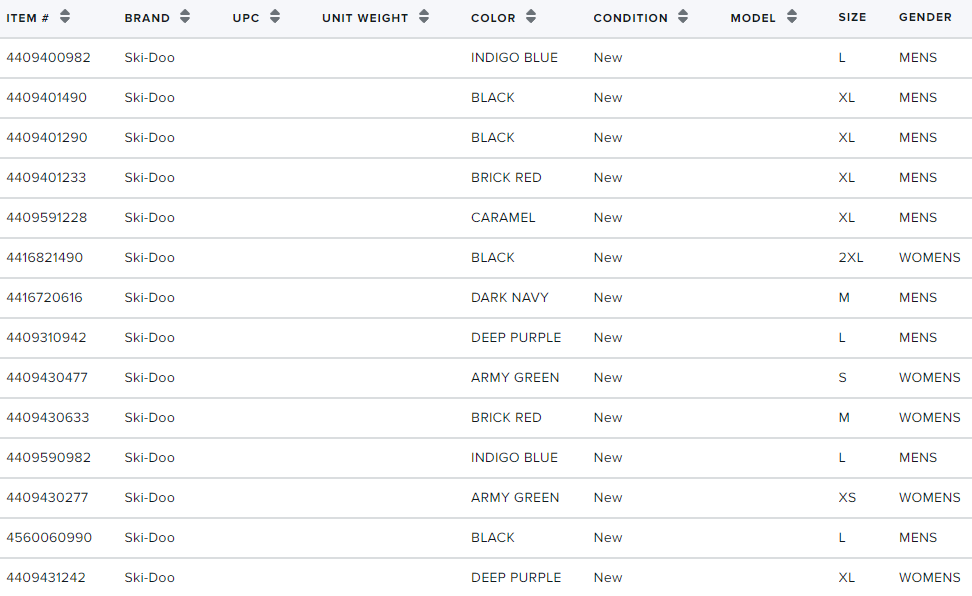
Task: Click item number 4560060990
Action: tap(49, 538)
